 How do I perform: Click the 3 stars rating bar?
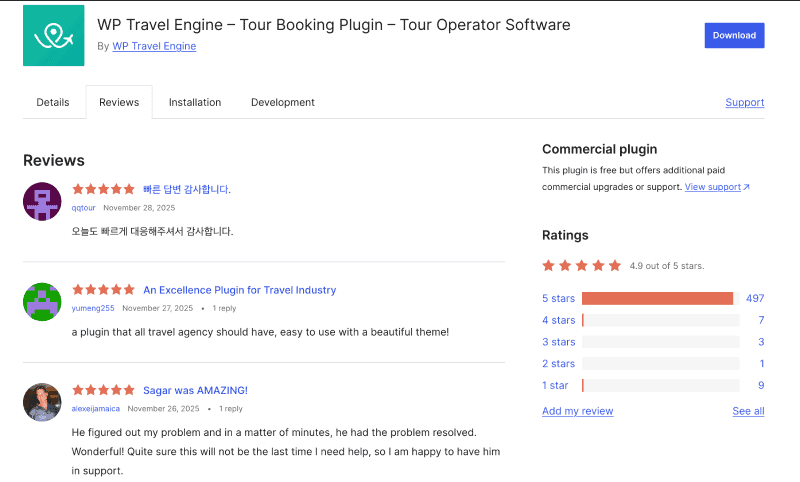(x=660, y=342)
